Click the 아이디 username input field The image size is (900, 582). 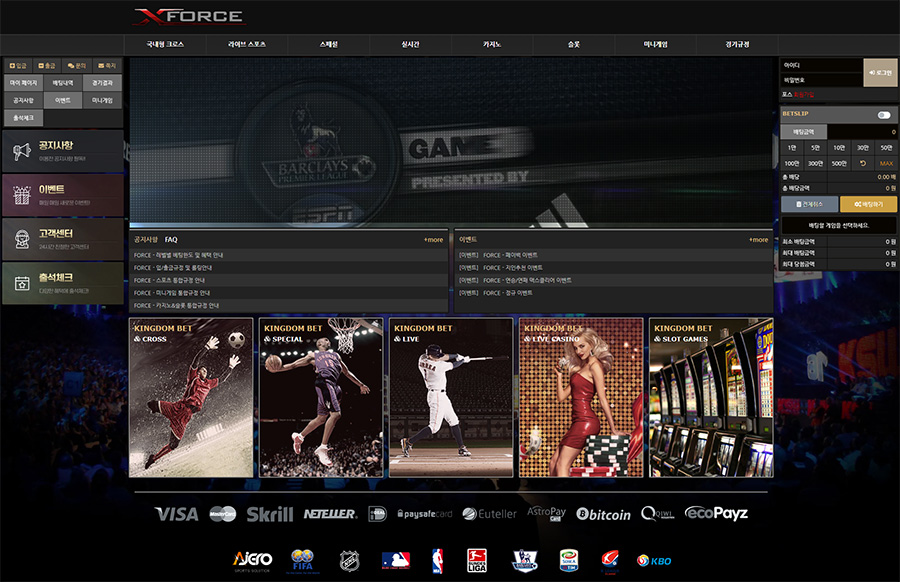(x=821, y=65)
